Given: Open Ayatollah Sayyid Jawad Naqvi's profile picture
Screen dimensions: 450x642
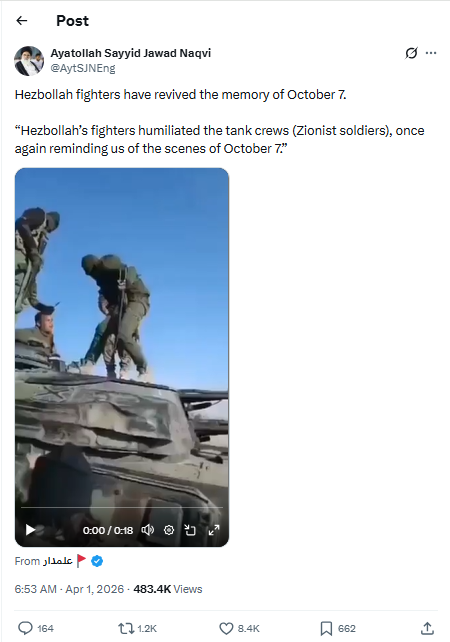Looking at the screenshot, I should 29,61.
